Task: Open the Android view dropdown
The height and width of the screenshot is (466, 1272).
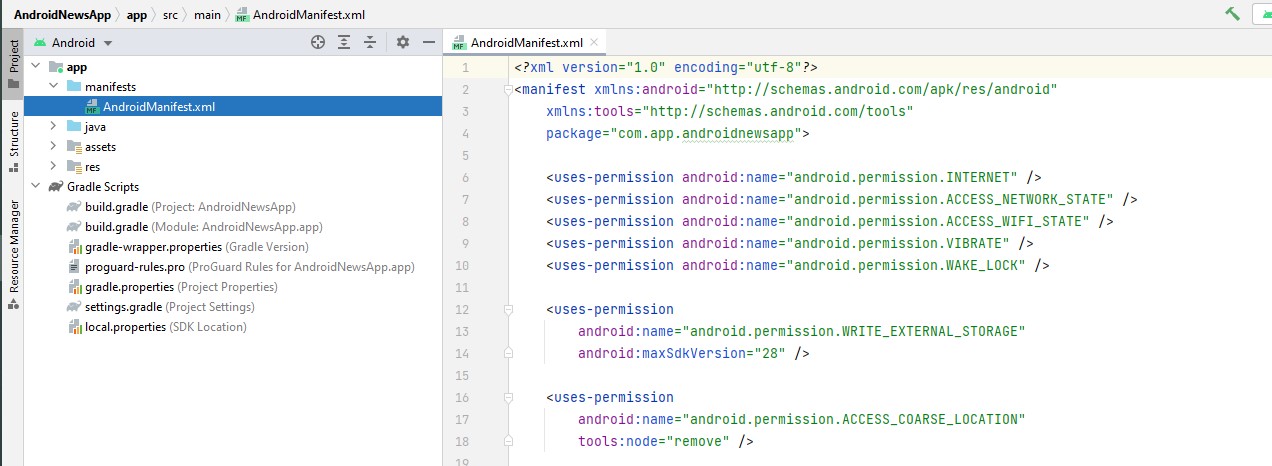Action: point(74,43)
